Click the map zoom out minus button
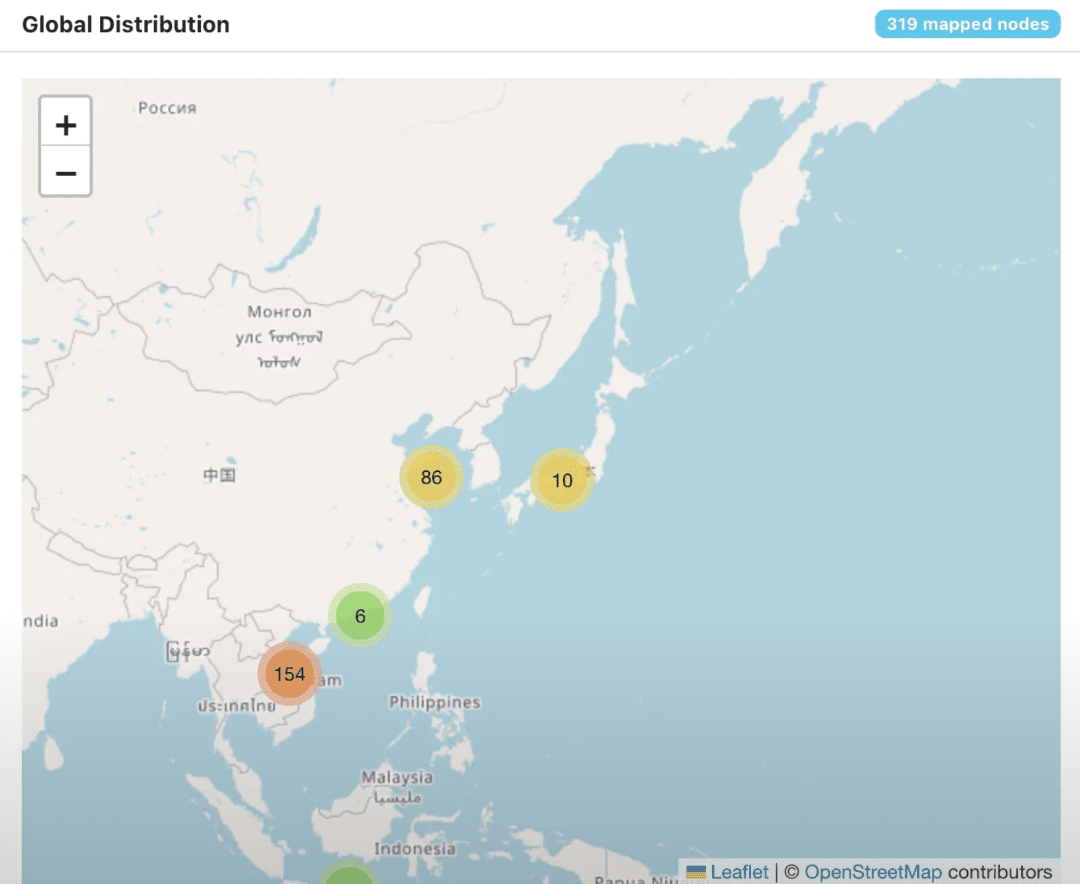 click(65, 172)
